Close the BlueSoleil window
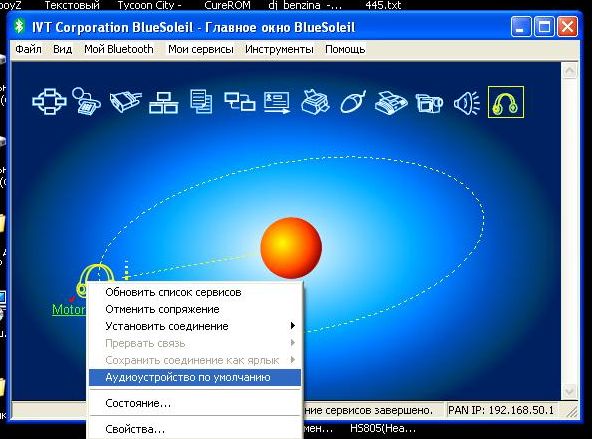The height and width of the screenshot is (439, 592). click(567, 27)
